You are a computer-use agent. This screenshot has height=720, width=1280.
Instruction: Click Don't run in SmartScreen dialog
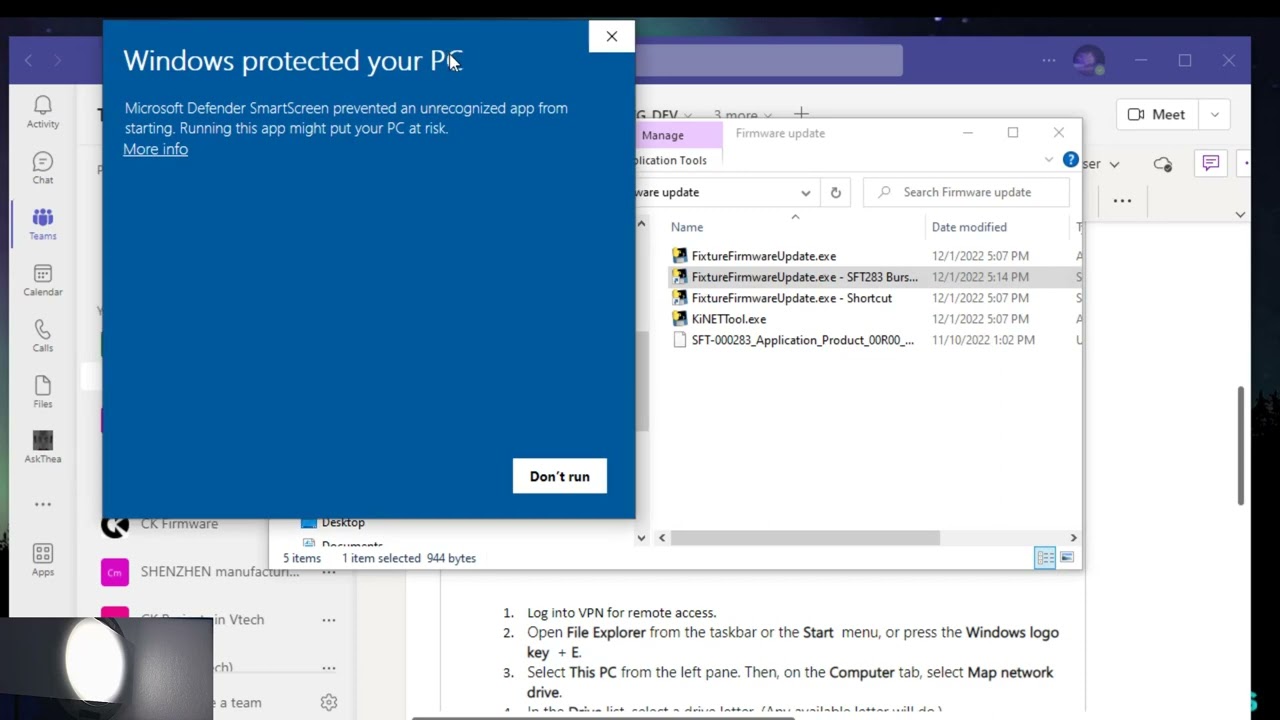(x=560, y=476)
